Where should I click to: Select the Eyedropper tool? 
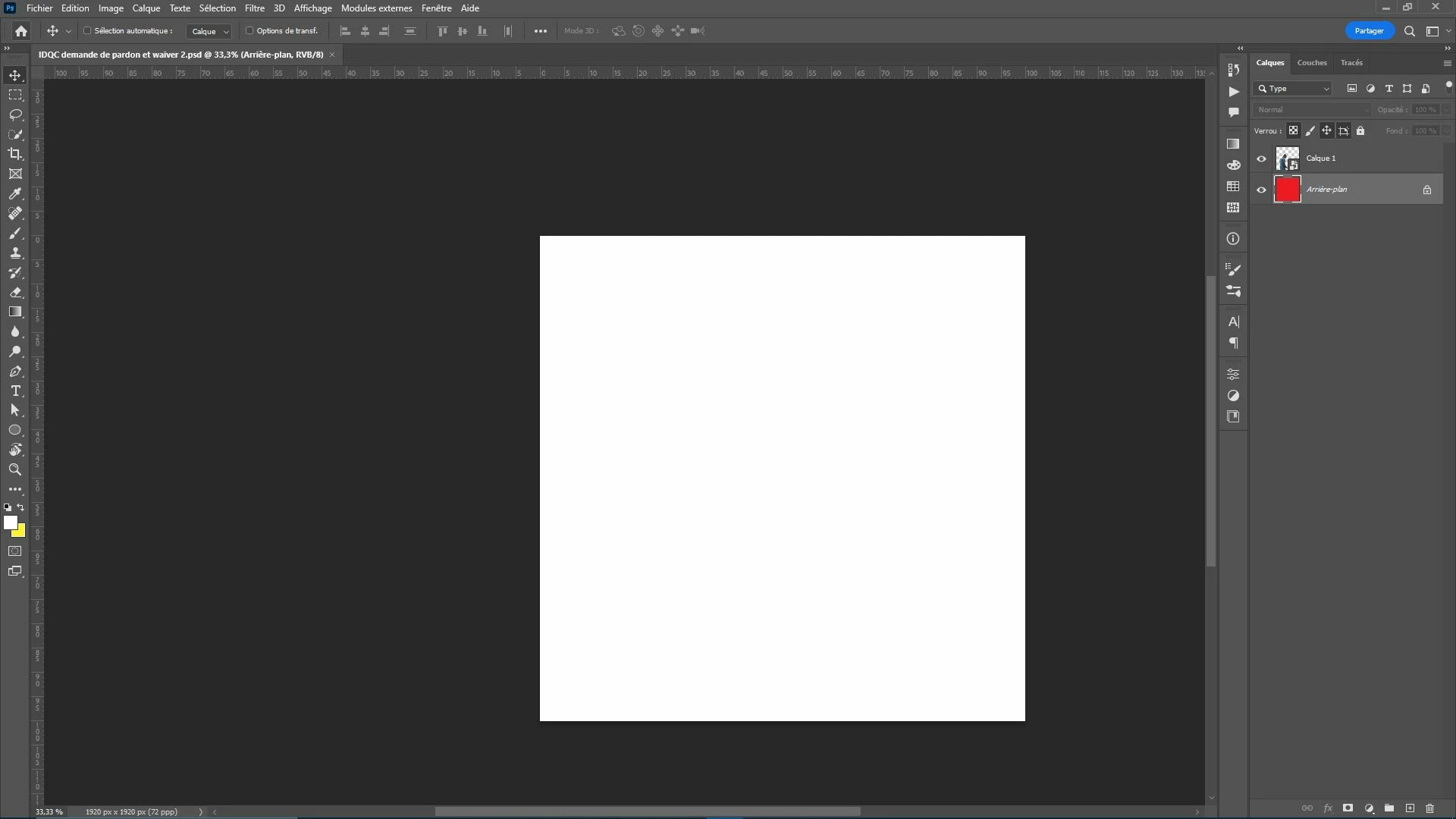[x=15, y=193]
